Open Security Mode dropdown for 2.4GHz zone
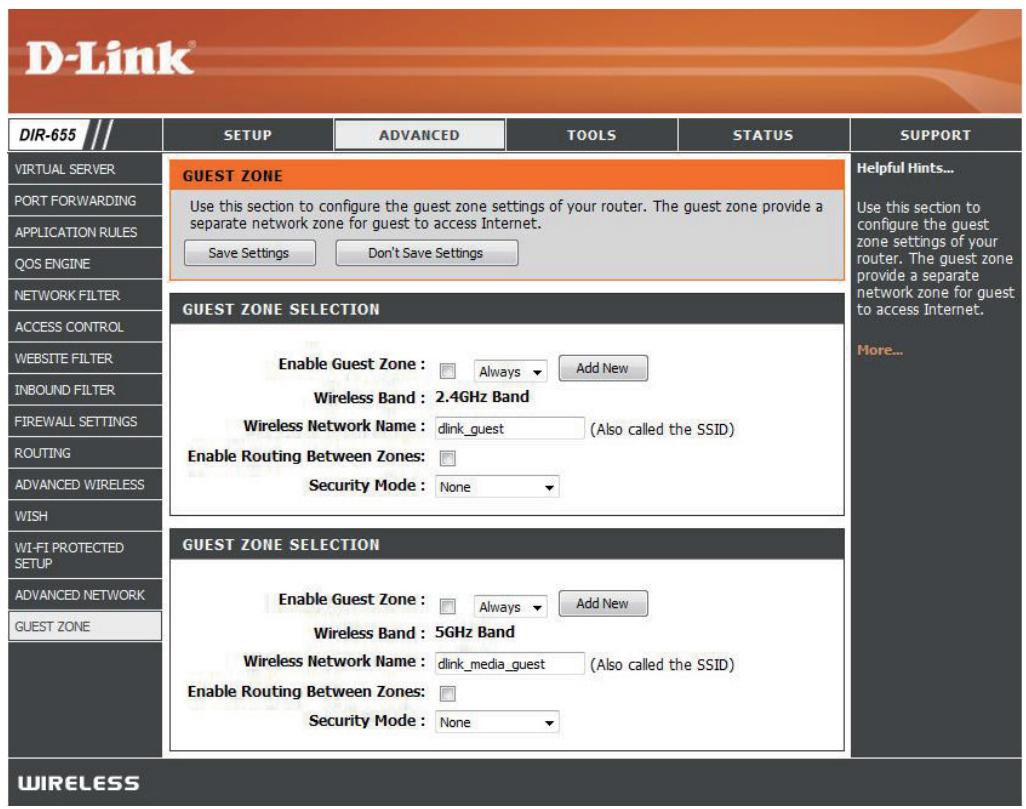The height and width of the screenshot is (809, 1026). click(497, 486)
